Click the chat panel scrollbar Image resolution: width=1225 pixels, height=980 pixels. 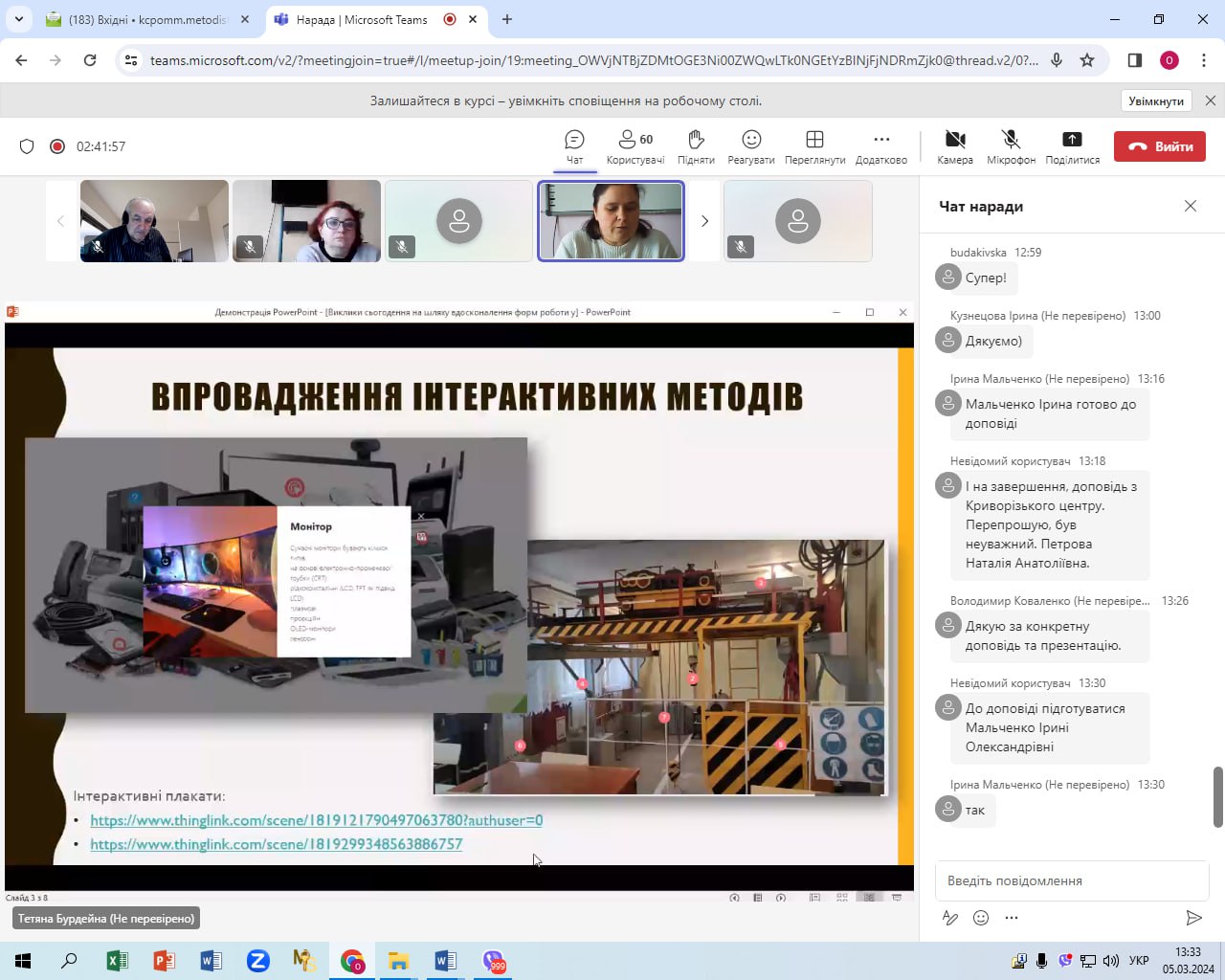coord(1217,796)
